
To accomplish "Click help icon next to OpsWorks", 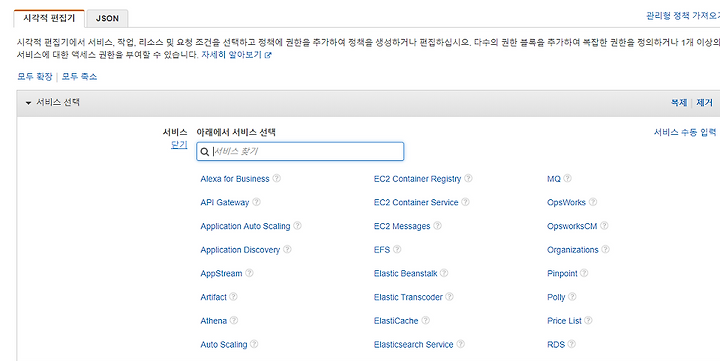I will point(593,202).
